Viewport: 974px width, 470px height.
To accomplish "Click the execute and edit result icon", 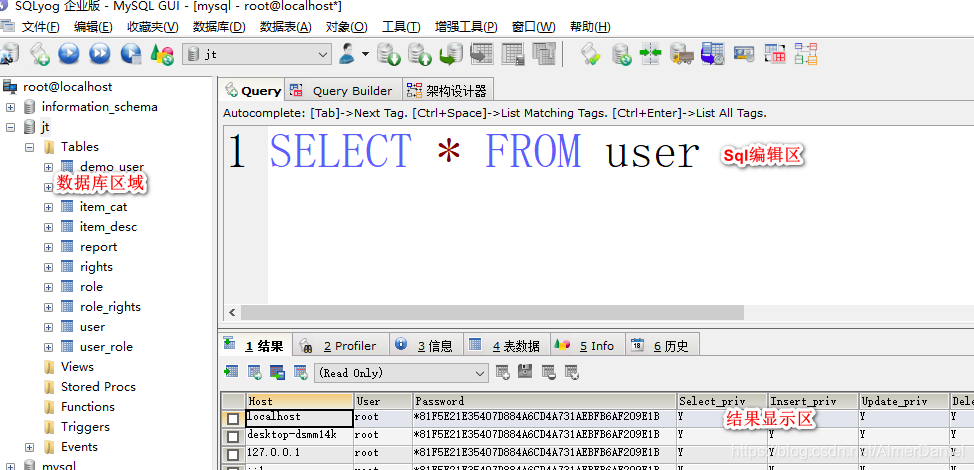I will 131,53.
